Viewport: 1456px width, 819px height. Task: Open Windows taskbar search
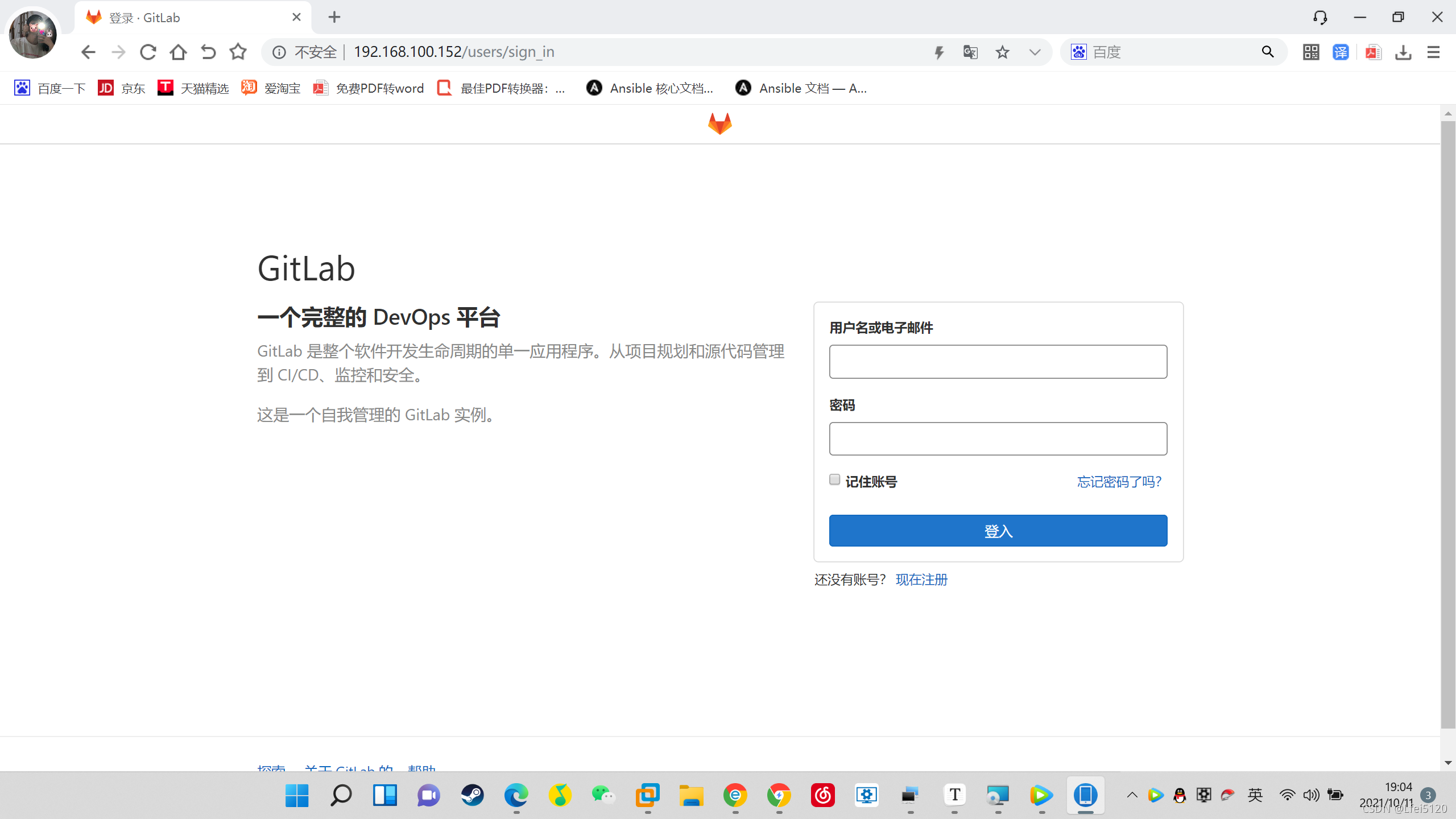tap(341, 795)
